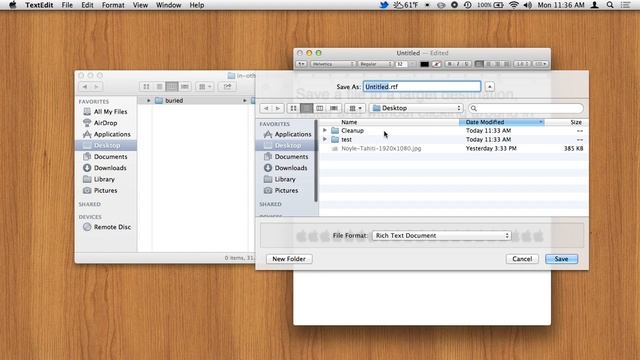Click the volume icon in menu bar
The height and width of the screenshot is (360, 640).
tap(527, 5)
